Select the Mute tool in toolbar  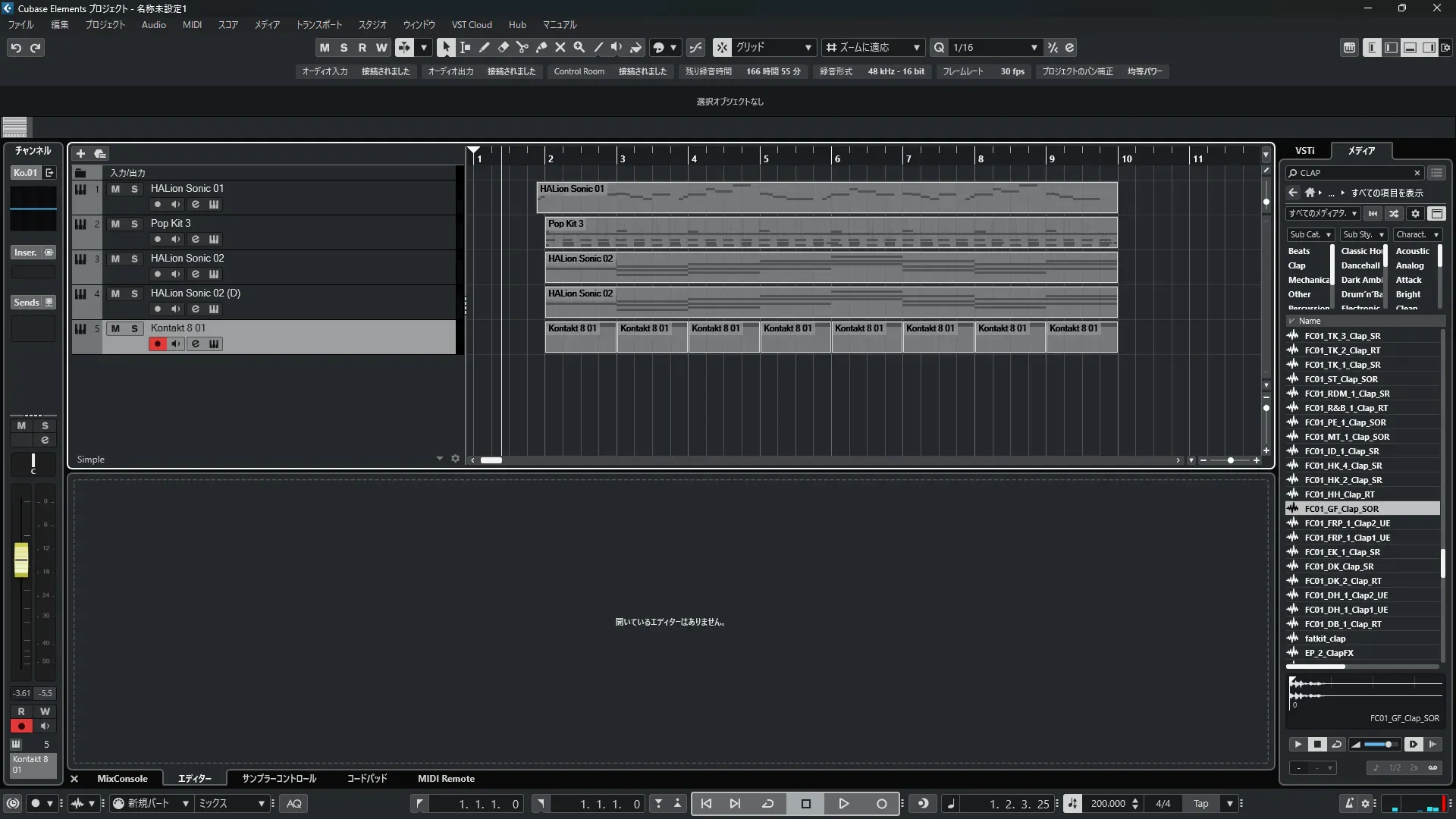[x=560, y=47]
